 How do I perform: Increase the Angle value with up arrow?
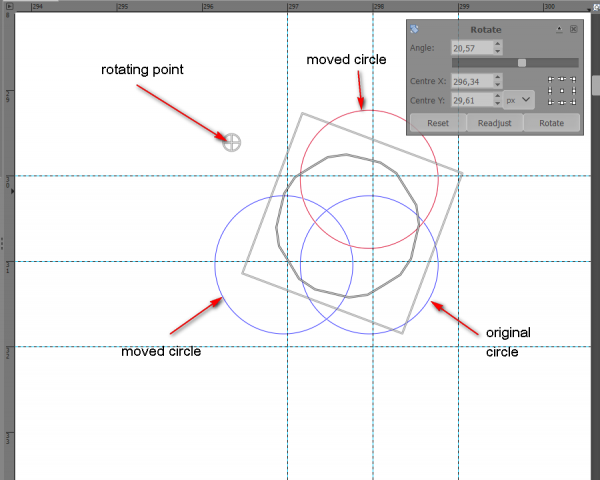[497, 44]
